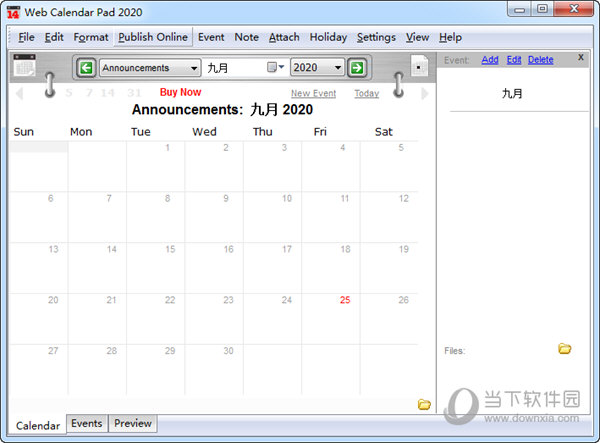Switch to the Calendar tab
Screen dimensions: 600x443
click(38, 425)
